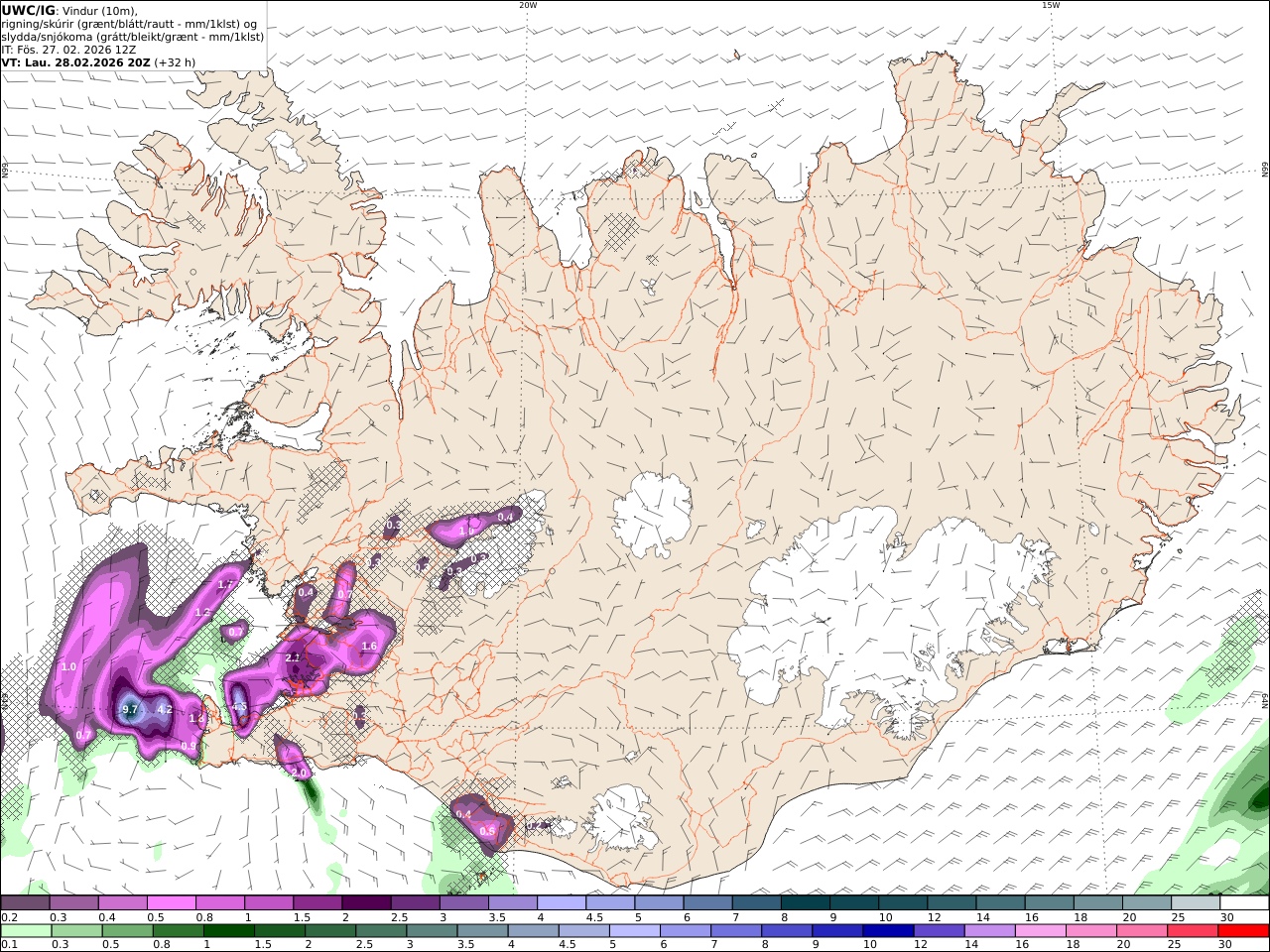Click the 2.1 precipitation value
The width and height of the screenshot is (1270, 952).
[293, 657]
